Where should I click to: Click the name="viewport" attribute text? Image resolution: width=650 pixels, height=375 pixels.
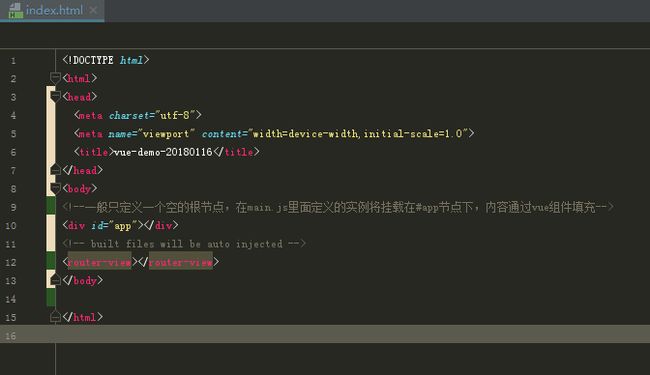click(151, 134)
